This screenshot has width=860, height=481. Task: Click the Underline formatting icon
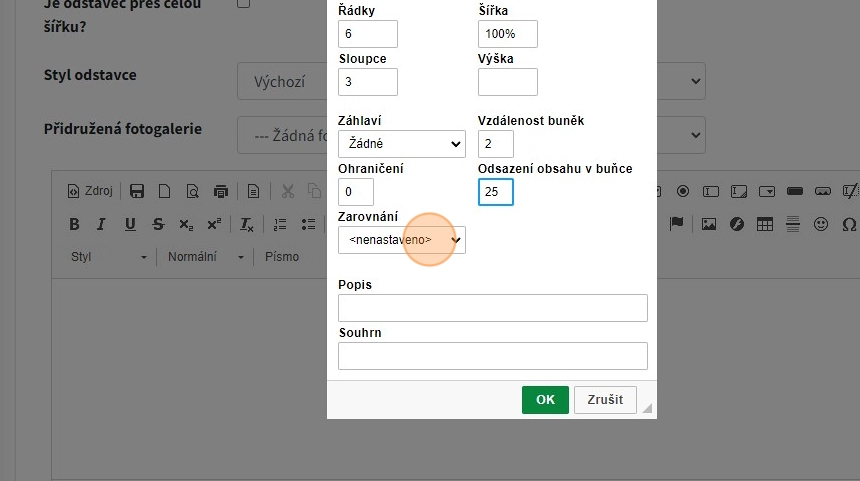[x=130, y=224]
